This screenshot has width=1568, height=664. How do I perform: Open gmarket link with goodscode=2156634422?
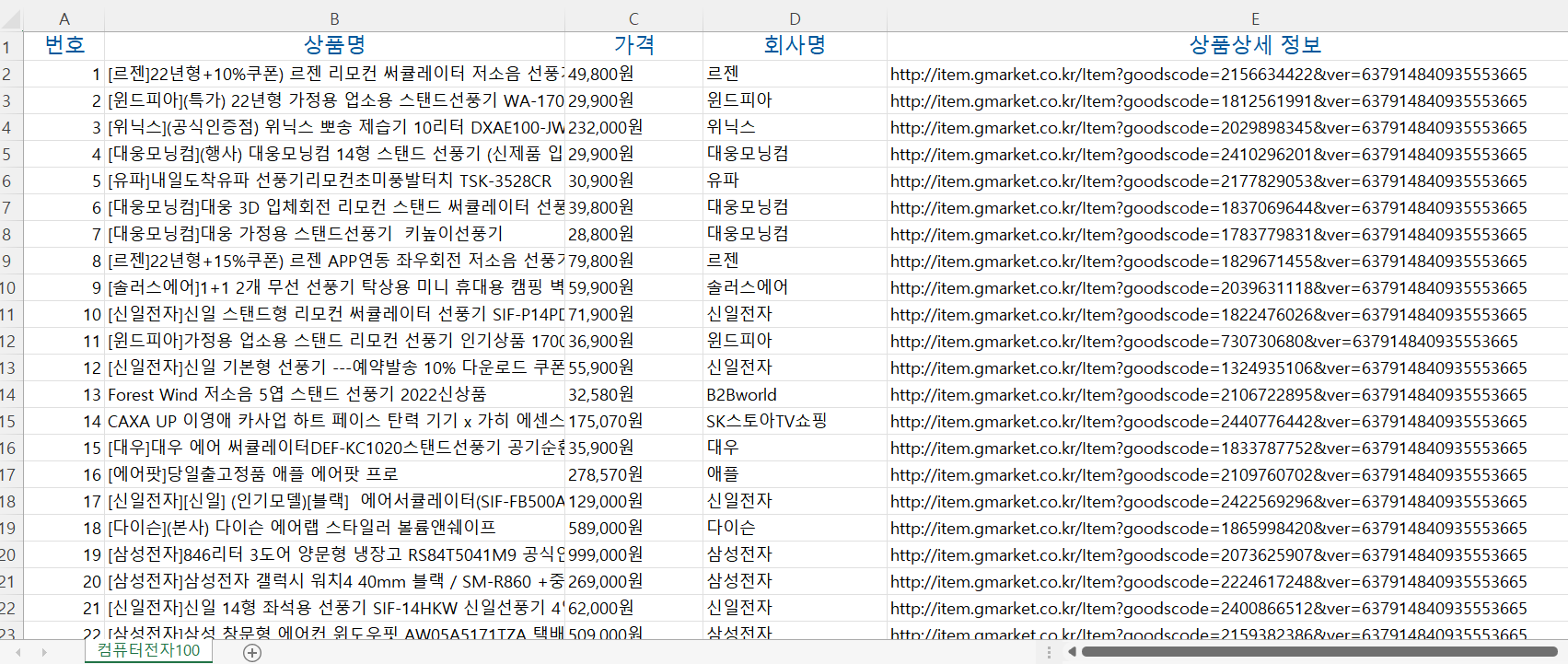(1208, 75)
